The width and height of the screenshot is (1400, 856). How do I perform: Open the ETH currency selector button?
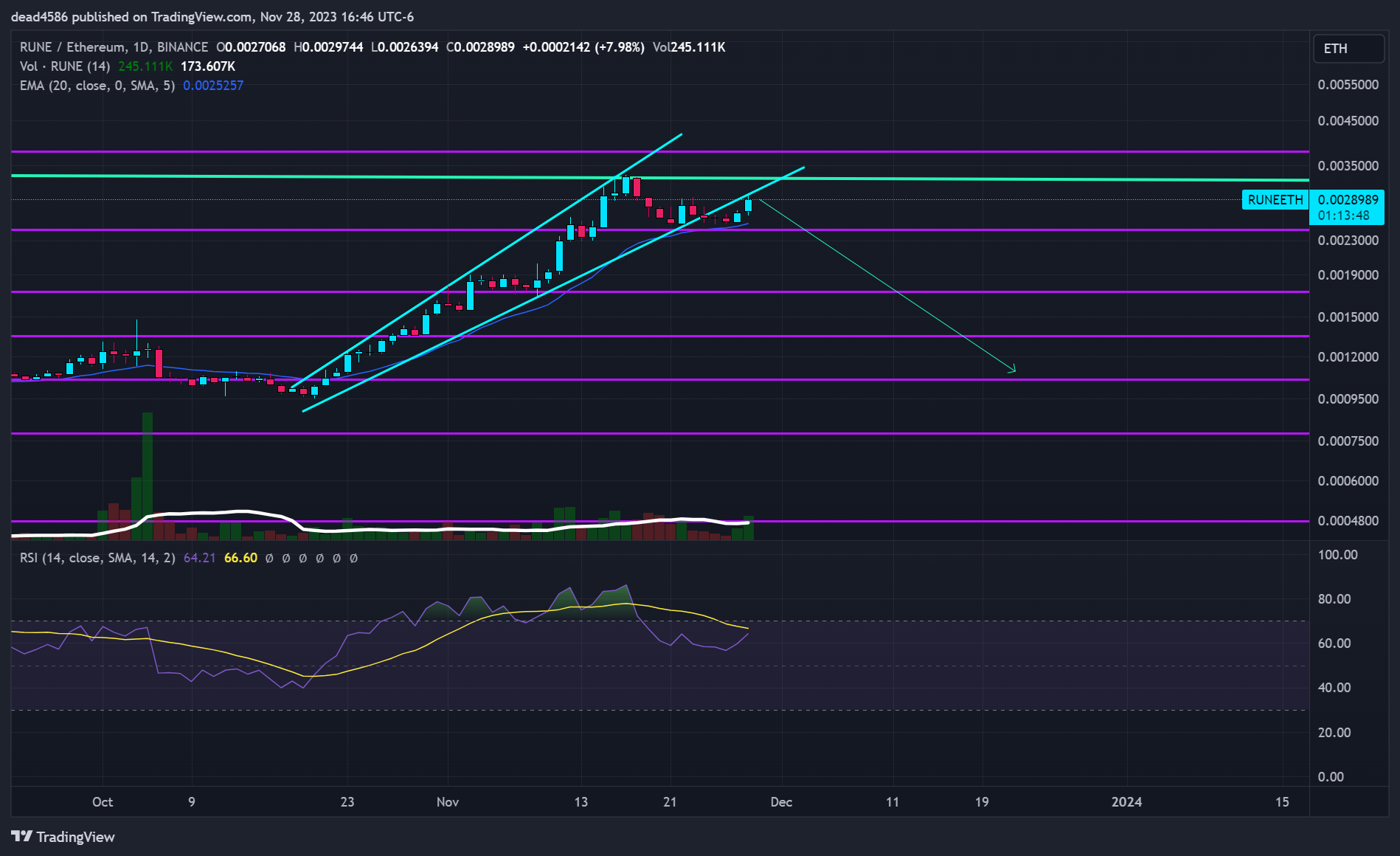[1348, 49]
